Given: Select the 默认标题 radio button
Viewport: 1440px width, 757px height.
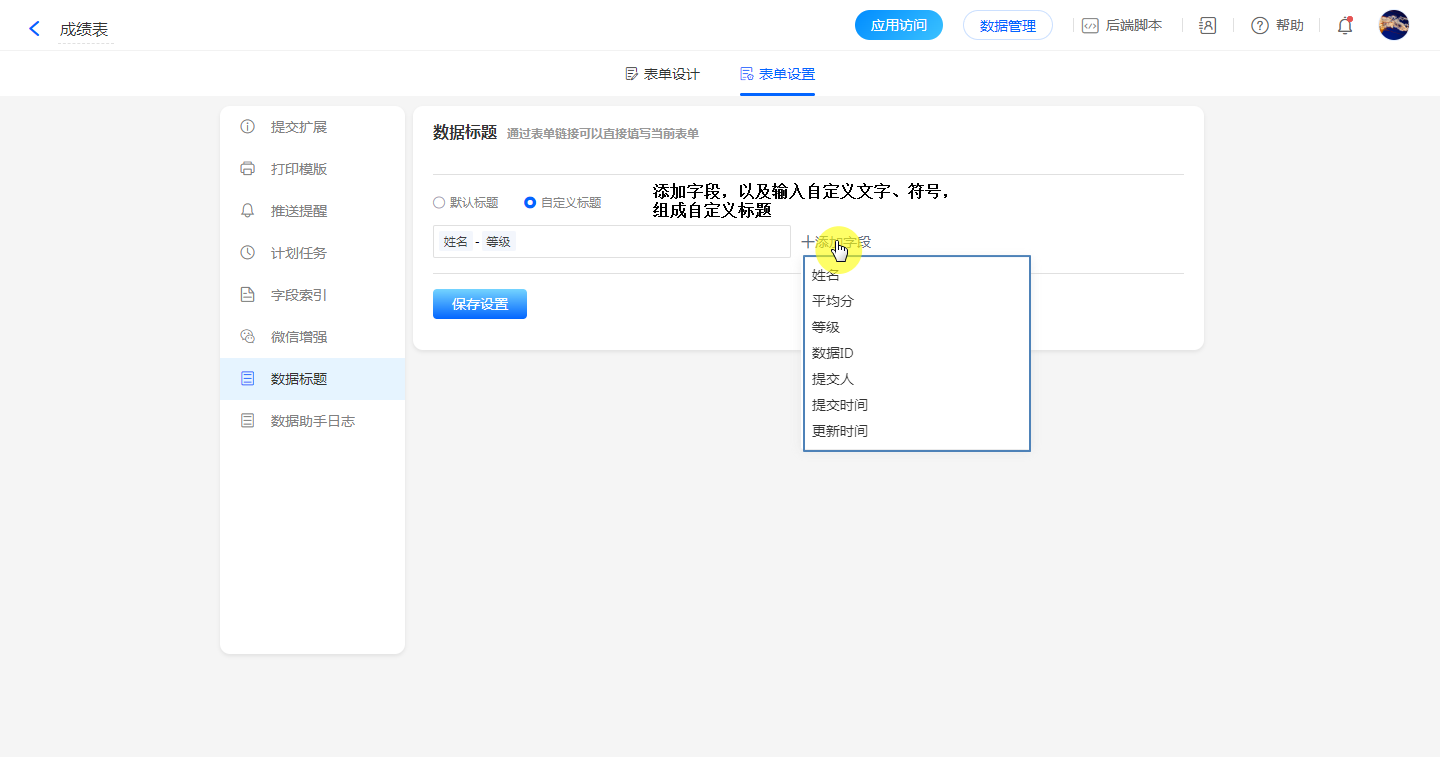Looking at the screenshot, I should (x=439, y=202).
